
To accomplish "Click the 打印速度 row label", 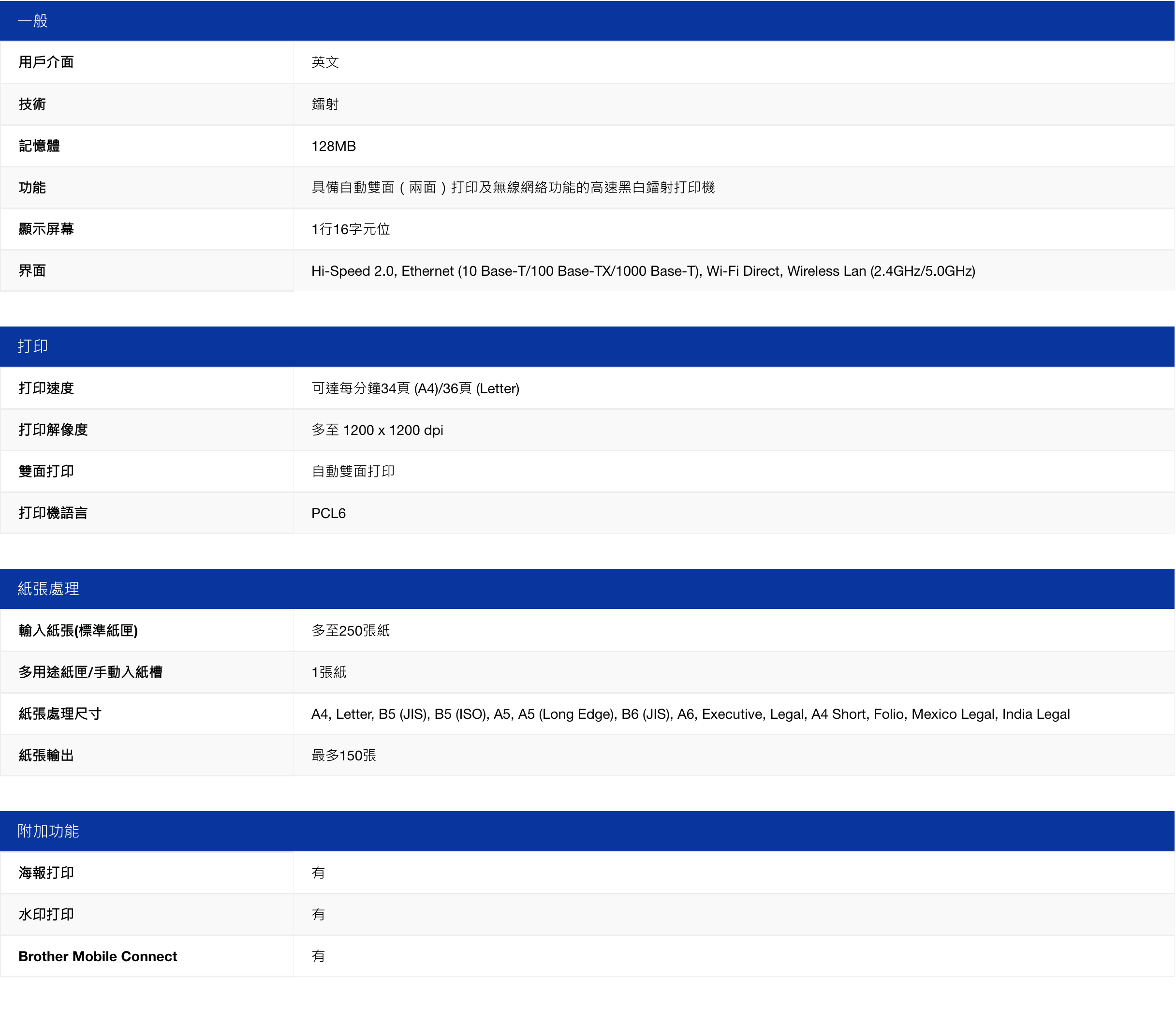I will click(46, 388).
